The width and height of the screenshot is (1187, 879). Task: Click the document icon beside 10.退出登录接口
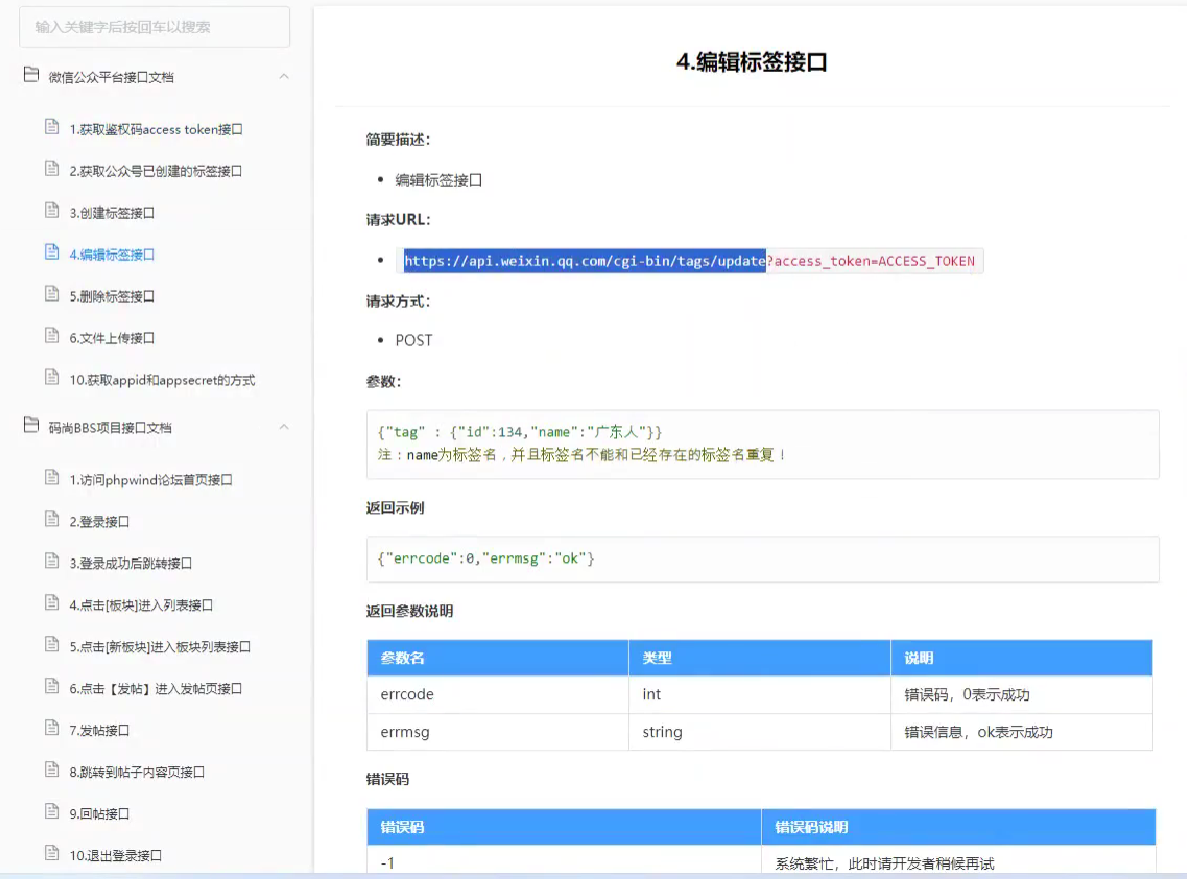coord(51,855)
